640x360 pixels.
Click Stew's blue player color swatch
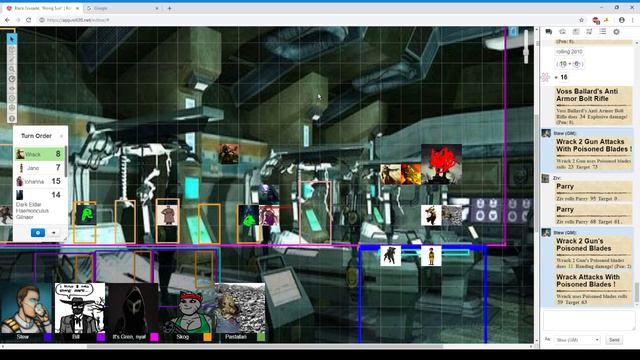(48, 337)
